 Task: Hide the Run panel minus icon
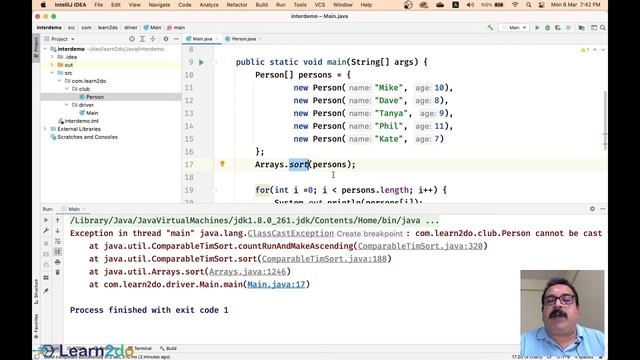[x=602, y=209]
